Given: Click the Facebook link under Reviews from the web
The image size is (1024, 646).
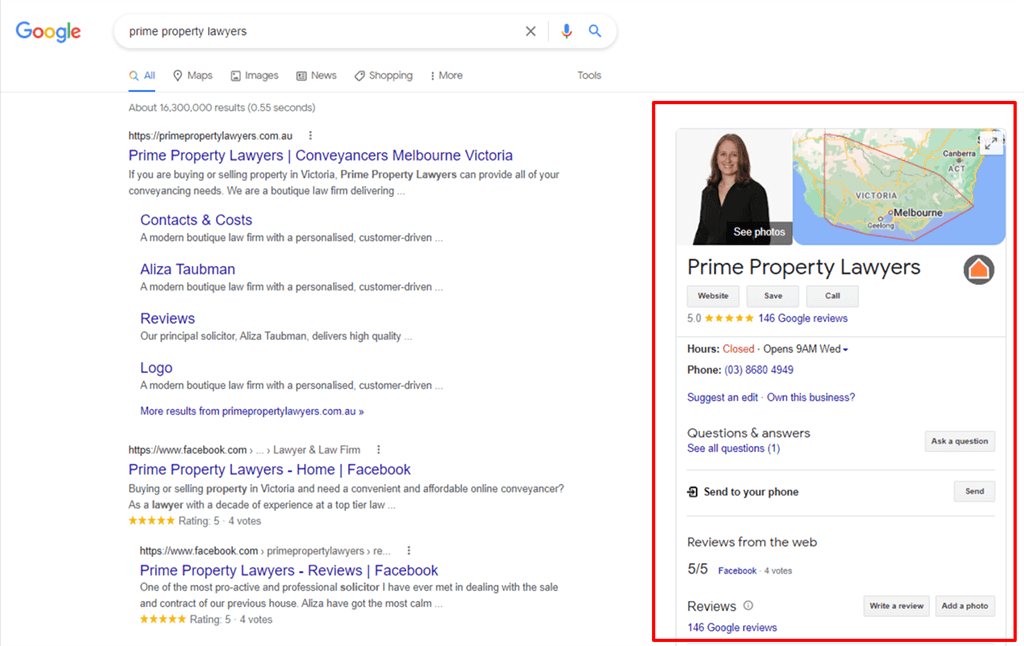Looking at the screenshot, I should click(737, 571).
